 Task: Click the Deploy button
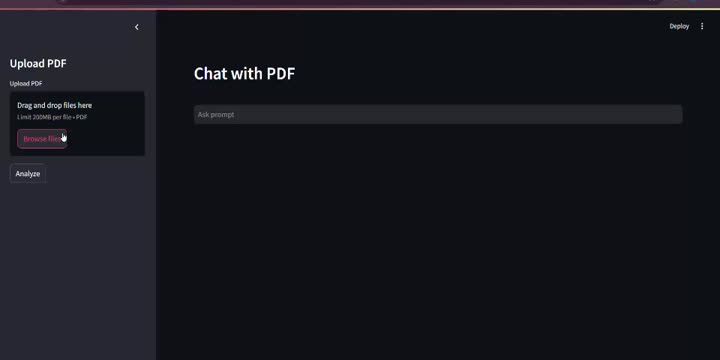(x=679, y=26)
